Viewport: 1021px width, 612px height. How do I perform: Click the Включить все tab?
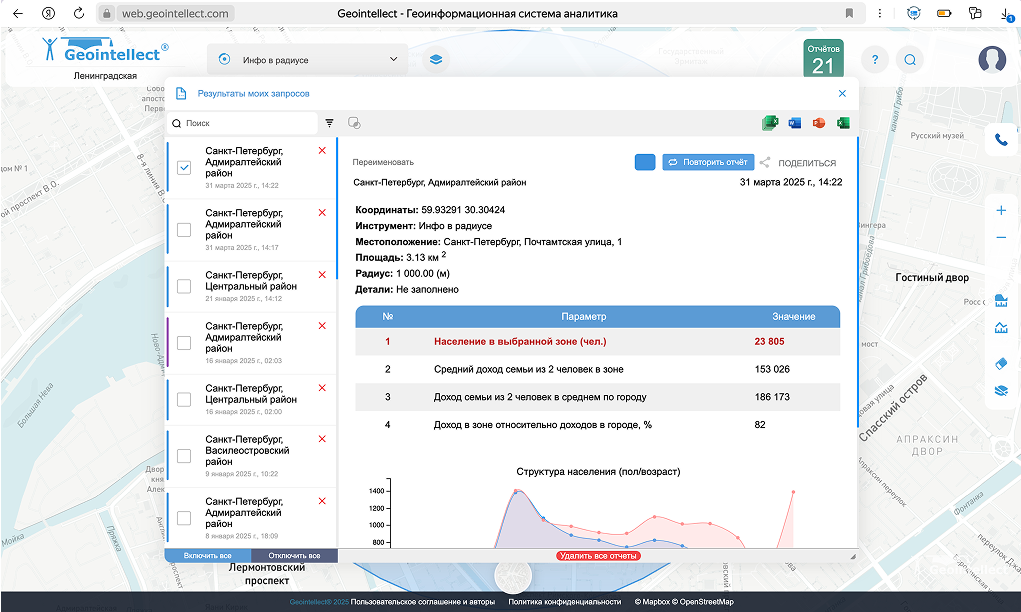pyautogui.click(x=208, y=555)
